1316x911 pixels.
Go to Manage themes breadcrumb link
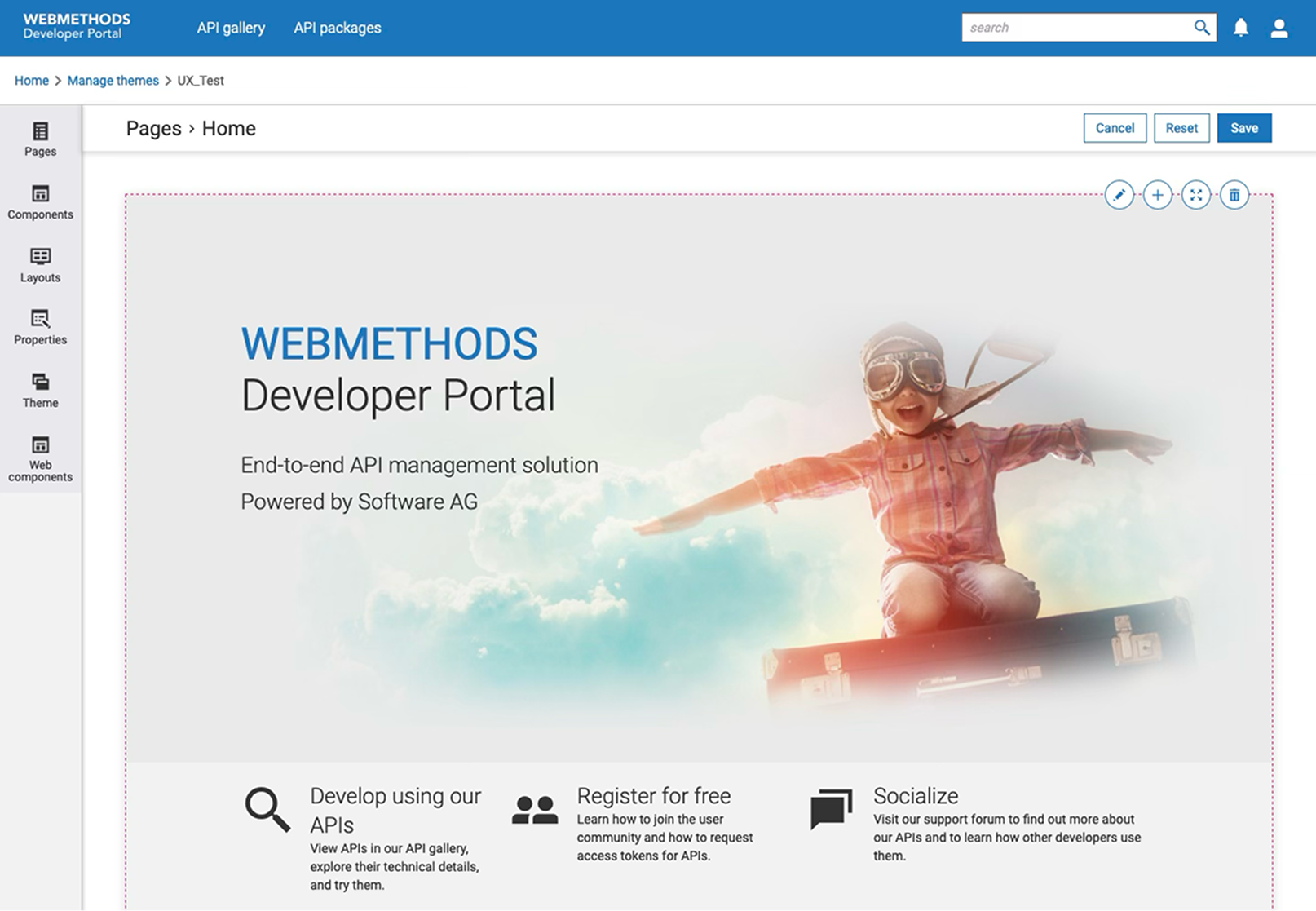(x=113, y=81)
